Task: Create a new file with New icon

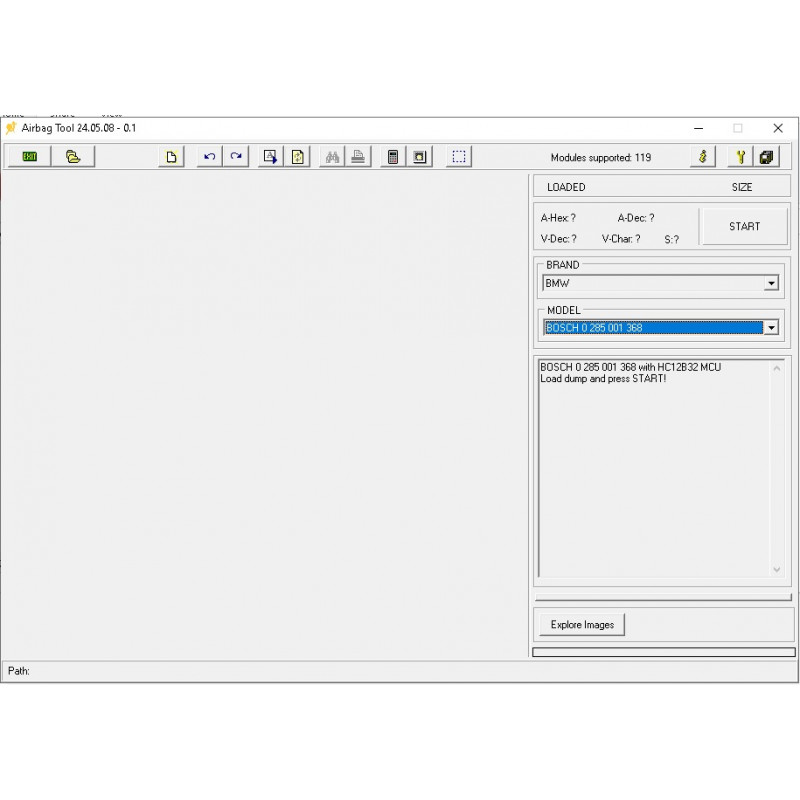Action: (170, 156)
